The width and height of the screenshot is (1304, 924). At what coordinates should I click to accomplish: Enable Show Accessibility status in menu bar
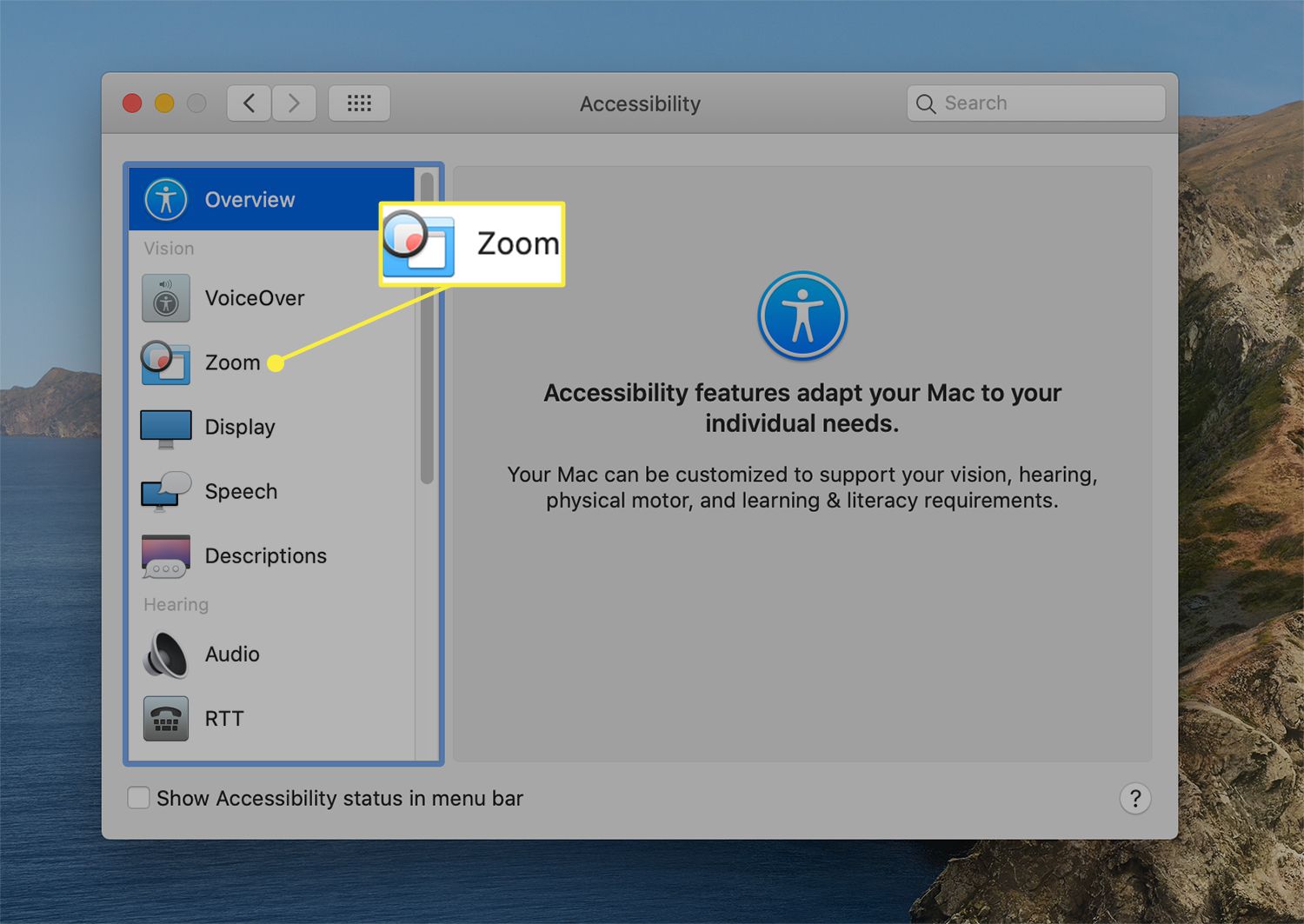tap(139, 798)
